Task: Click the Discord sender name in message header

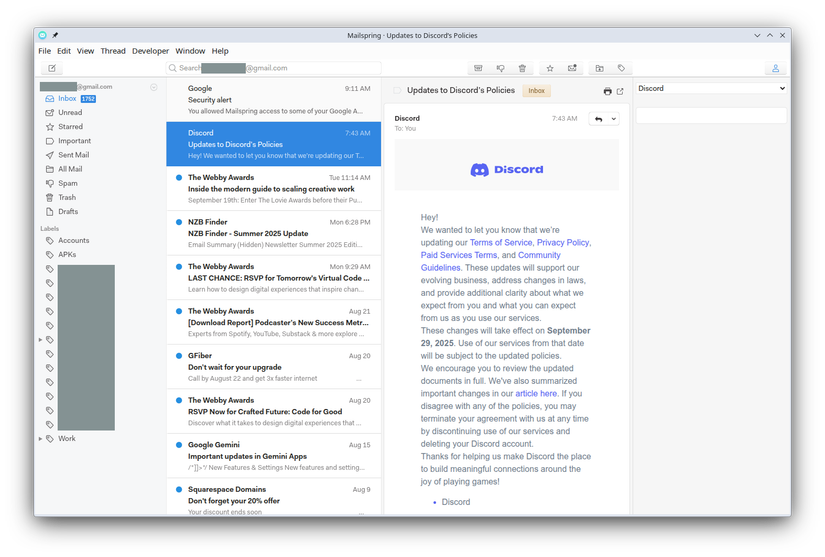Action: coord(407,118)
